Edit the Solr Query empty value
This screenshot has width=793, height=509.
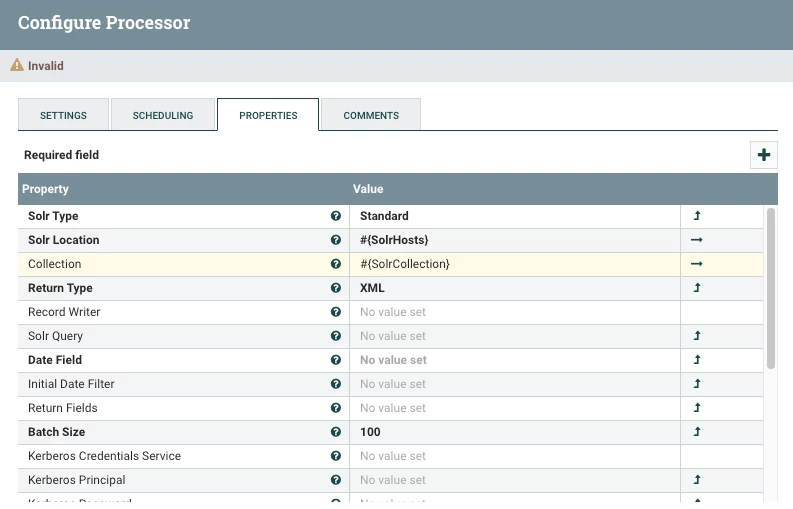pos(514,336)
